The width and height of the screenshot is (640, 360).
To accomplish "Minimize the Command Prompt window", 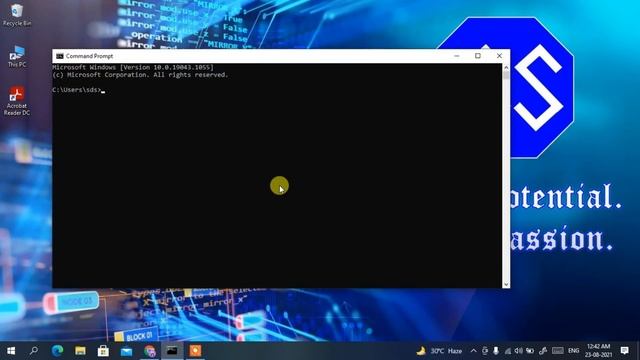I will coord(457,56).
